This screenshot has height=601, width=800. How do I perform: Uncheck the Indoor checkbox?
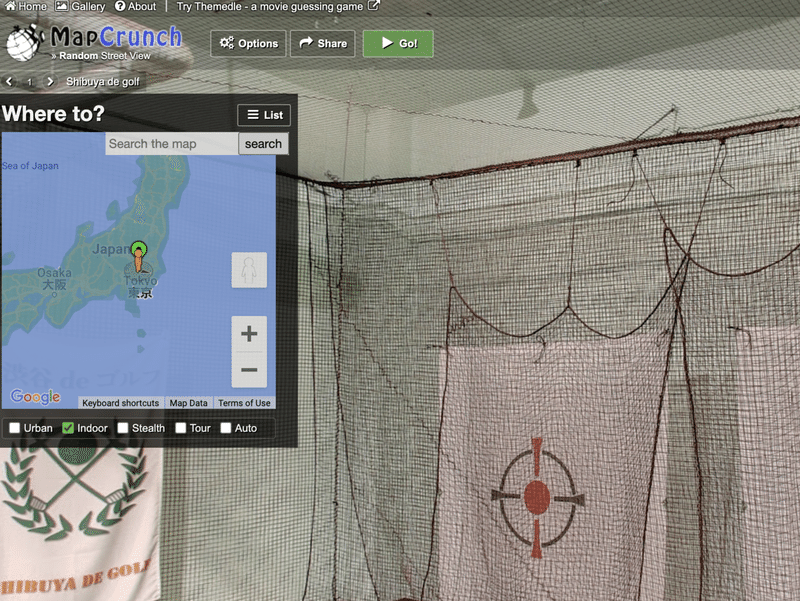click(68, 428)
